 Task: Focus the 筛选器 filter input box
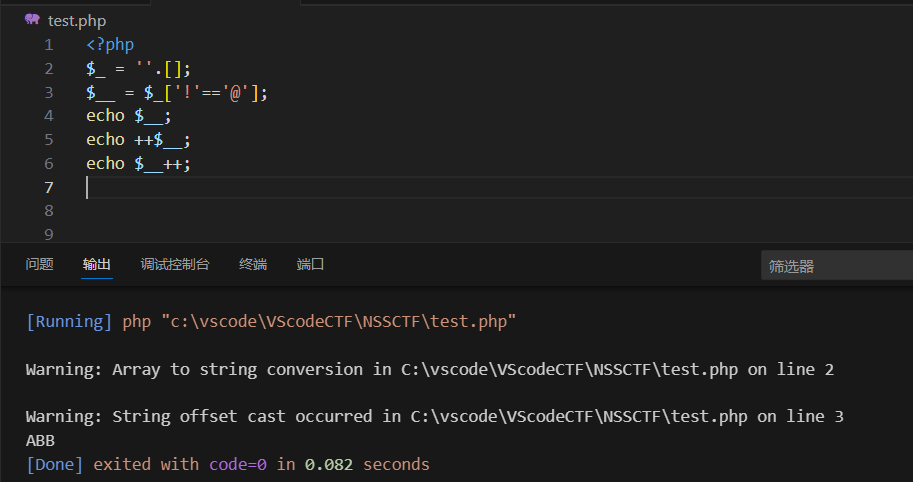(x=835, y=266)
